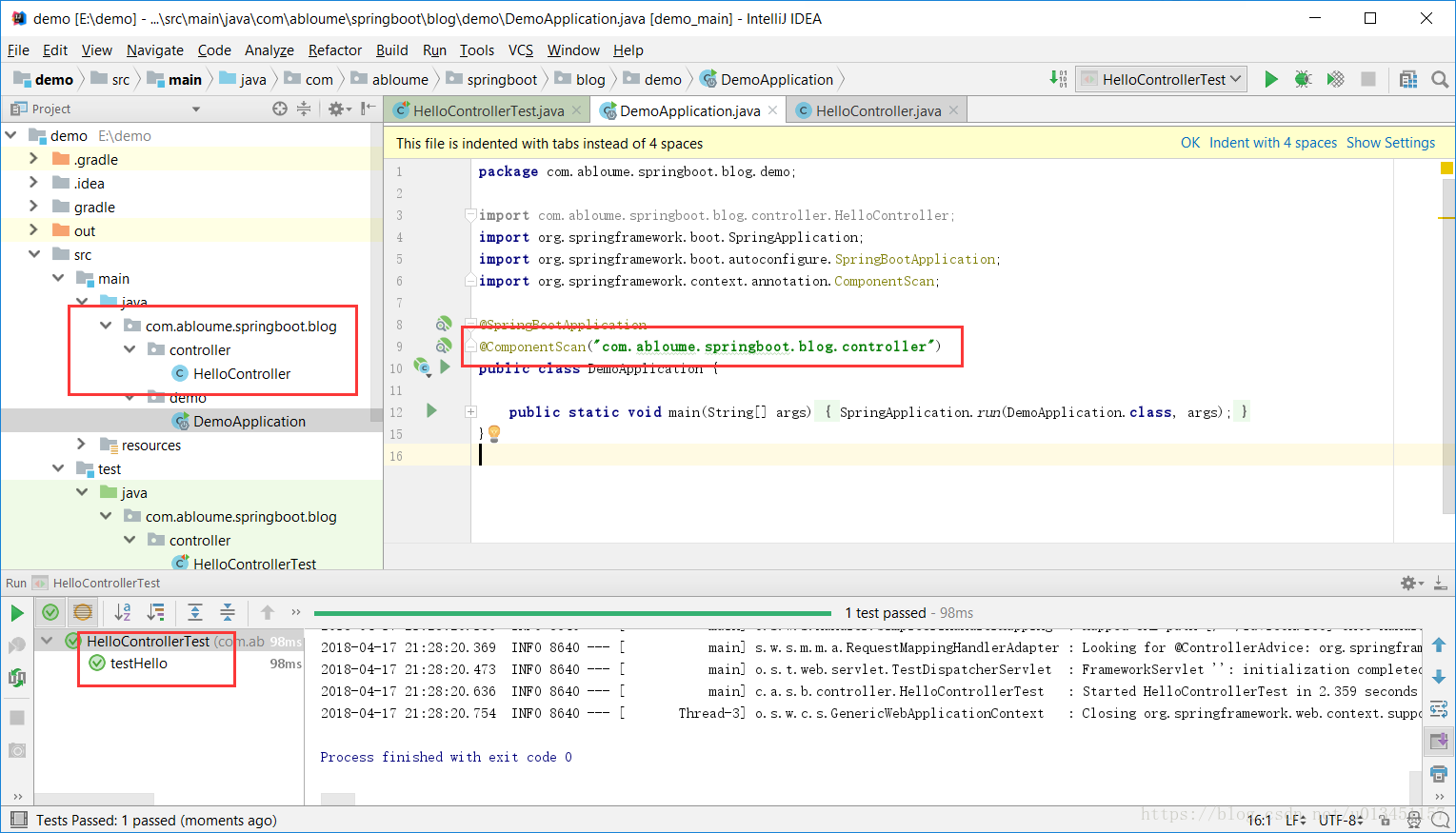Click the grey Stop button in main toolbar
The width and height of the screenshot is (1456, 833).
[x=1368, y=79]
